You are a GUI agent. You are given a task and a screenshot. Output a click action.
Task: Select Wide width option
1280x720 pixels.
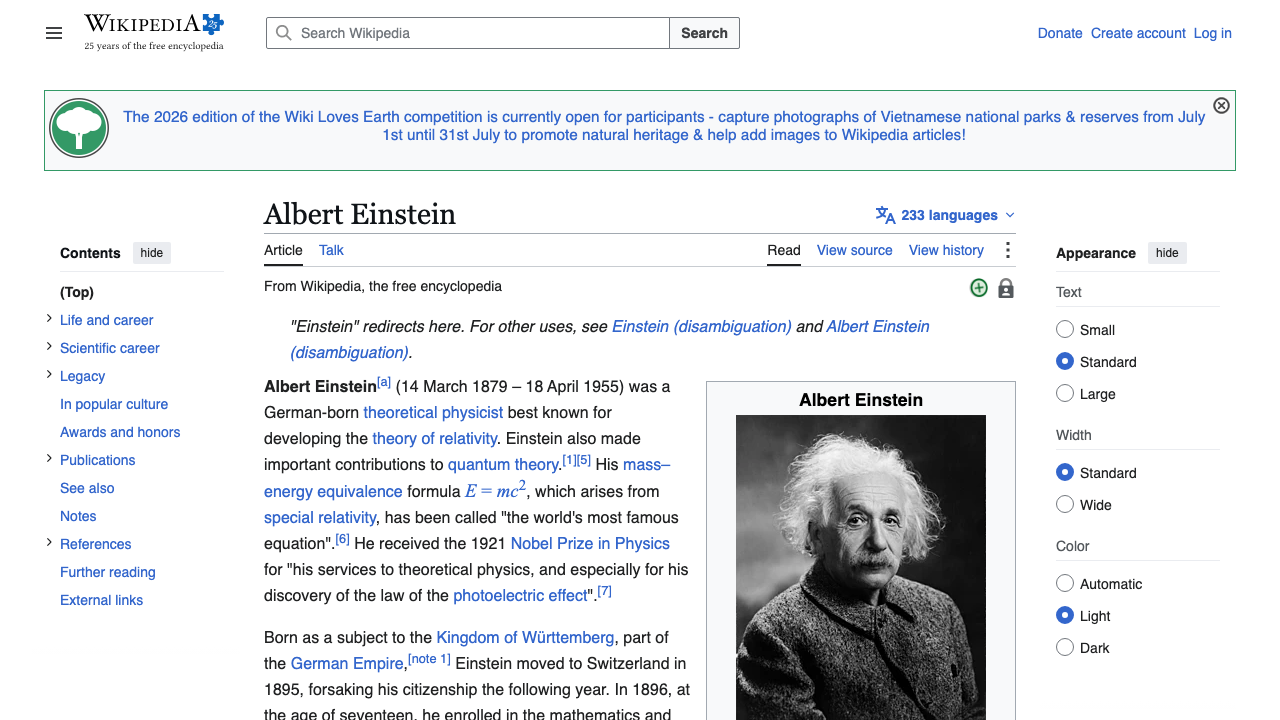click(1065, 505)
